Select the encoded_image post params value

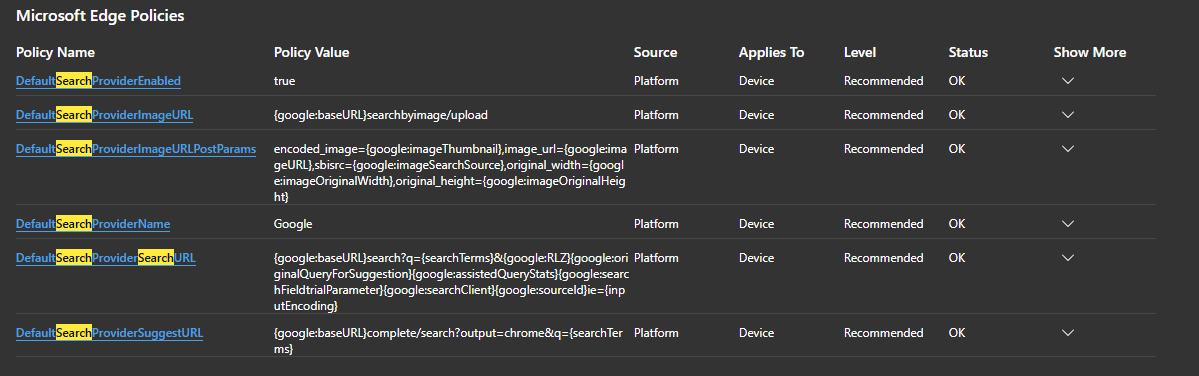point(450,173)
